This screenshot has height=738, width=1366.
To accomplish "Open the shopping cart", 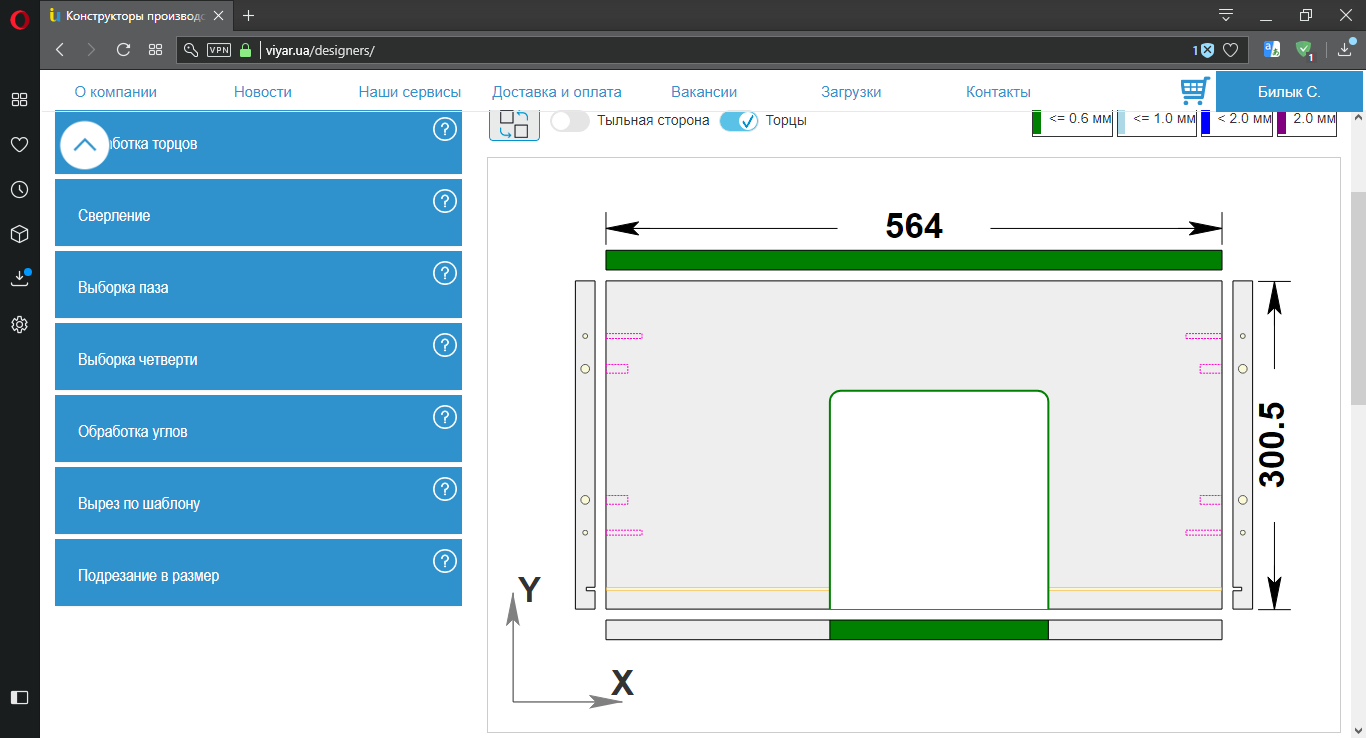I will click(x=1194, y=91).
